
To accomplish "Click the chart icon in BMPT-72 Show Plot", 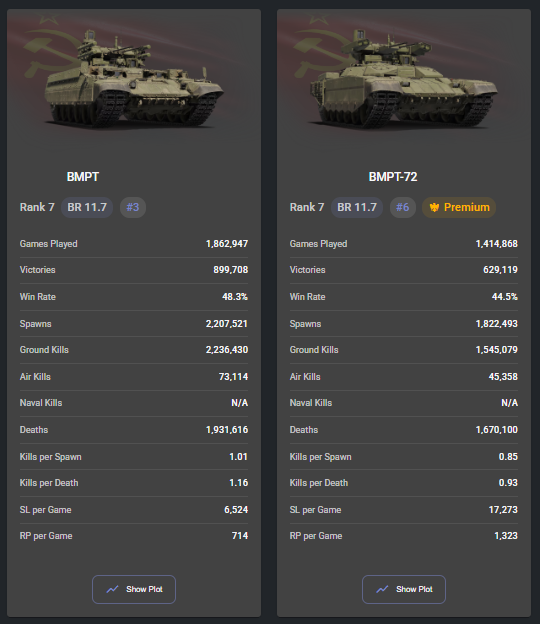I will pyautogui.click(x=382, y=589).
